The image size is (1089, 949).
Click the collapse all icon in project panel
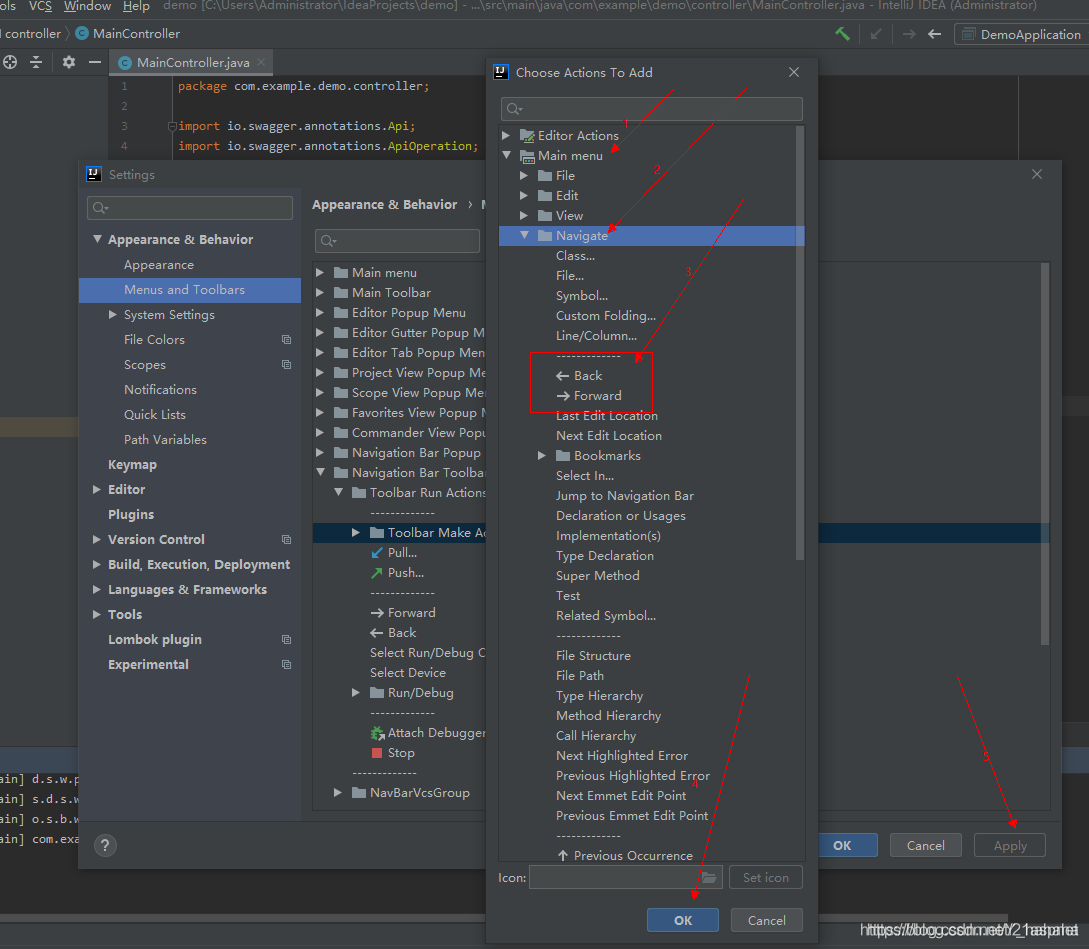coord(36,62)
